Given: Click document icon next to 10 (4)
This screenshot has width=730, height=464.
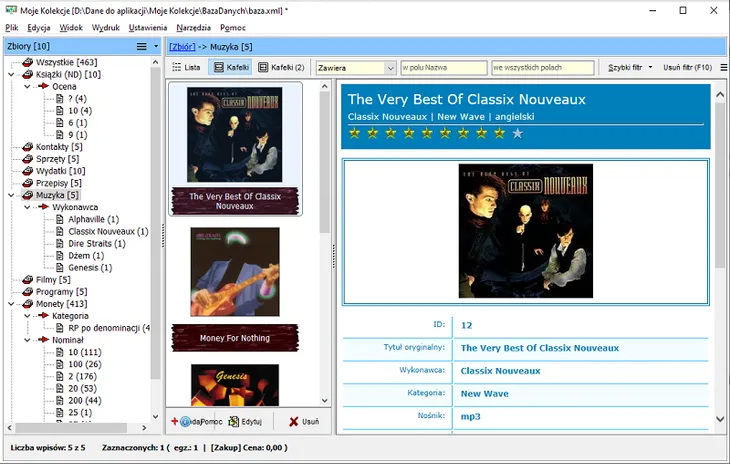Looking at the screenshot, I should (x=60, y=110).
